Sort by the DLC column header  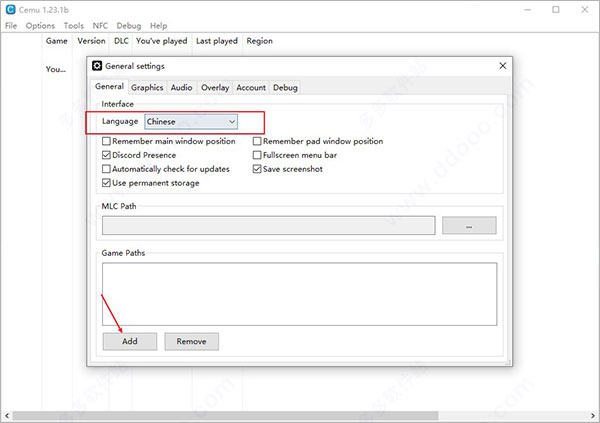point(121,41)
